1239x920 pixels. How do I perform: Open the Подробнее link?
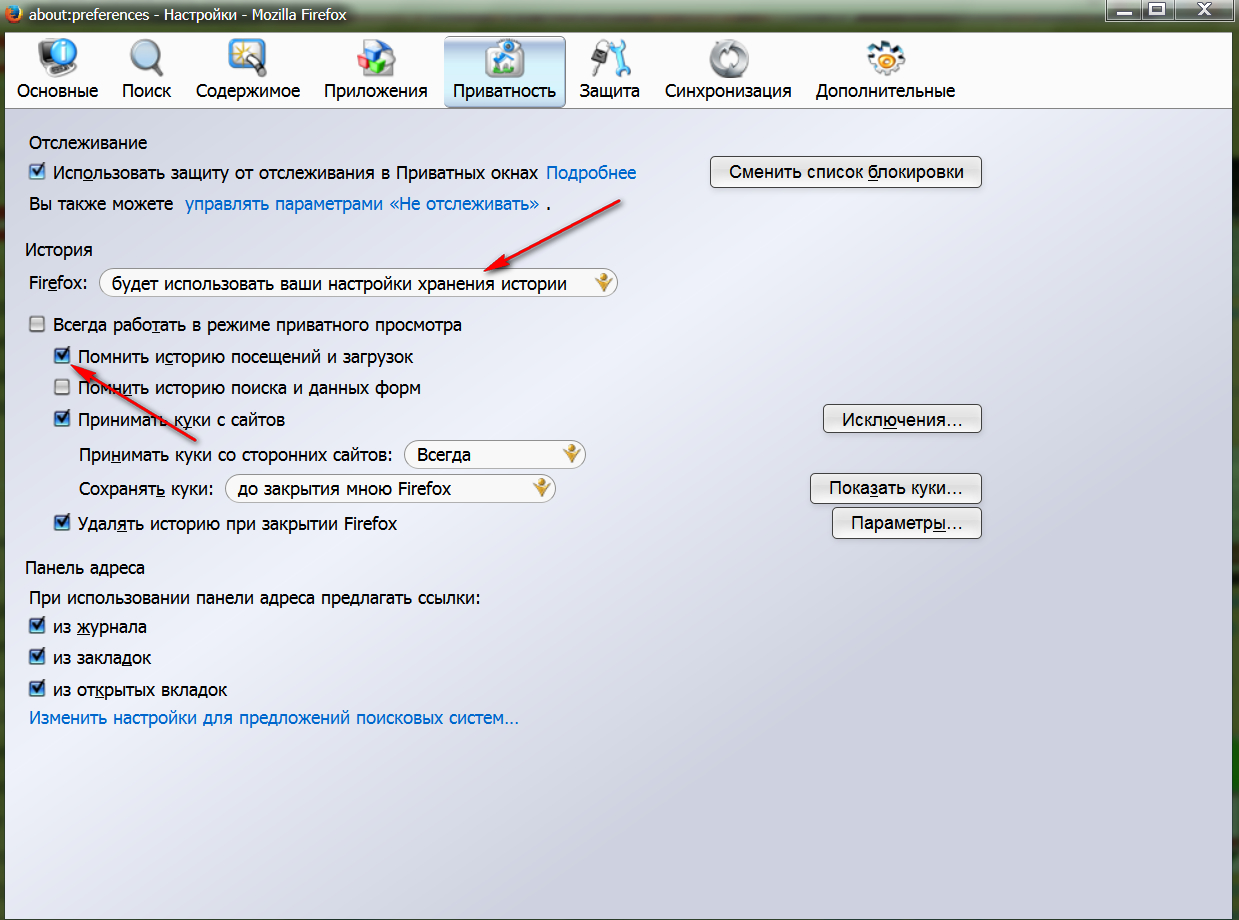pyautogui.click(x=591, y=173)
